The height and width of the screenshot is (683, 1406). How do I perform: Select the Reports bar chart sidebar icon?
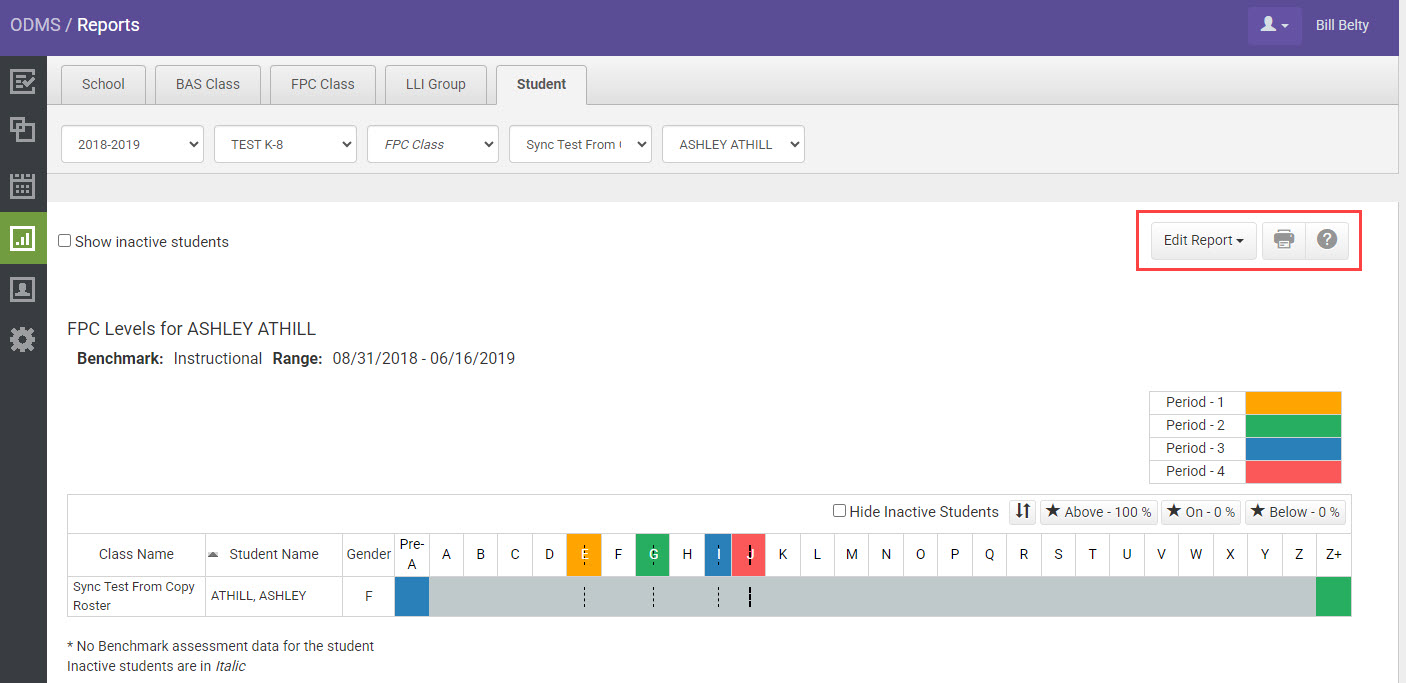click(22, 238)
